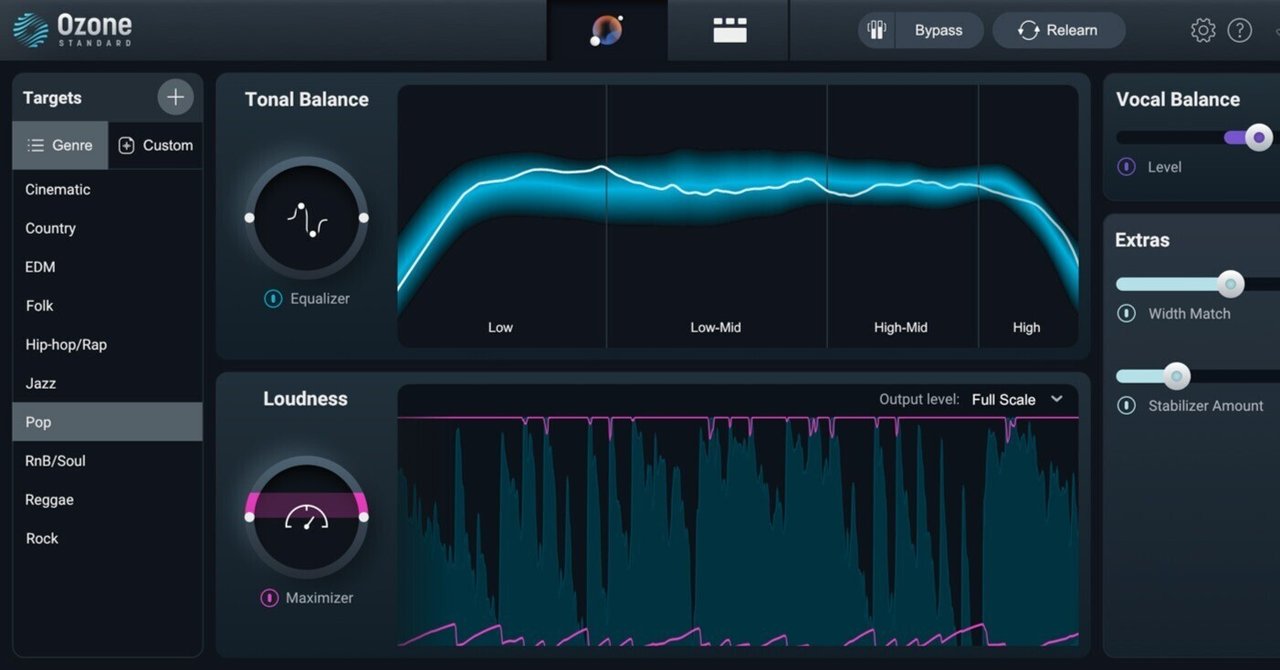Switch to the Genre targets tab
1280x670 pixels.
pyautogui.click(x=60, y=145)
